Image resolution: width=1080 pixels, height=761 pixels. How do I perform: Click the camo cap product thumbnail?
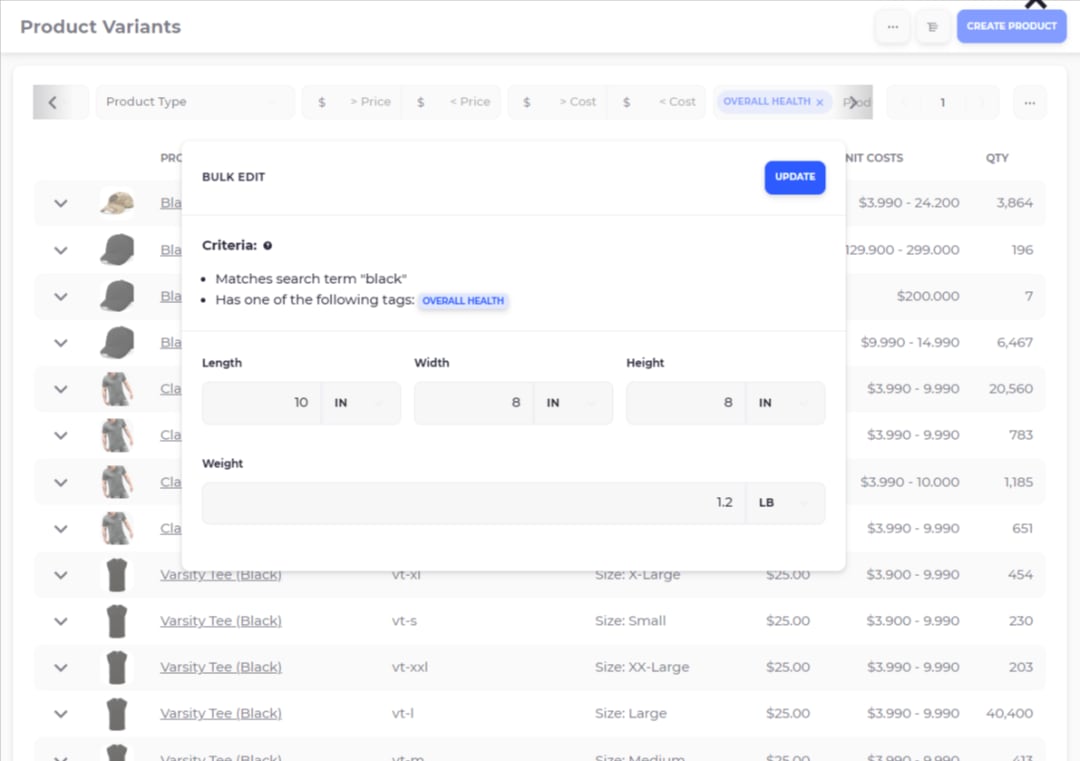pos(117,202)
